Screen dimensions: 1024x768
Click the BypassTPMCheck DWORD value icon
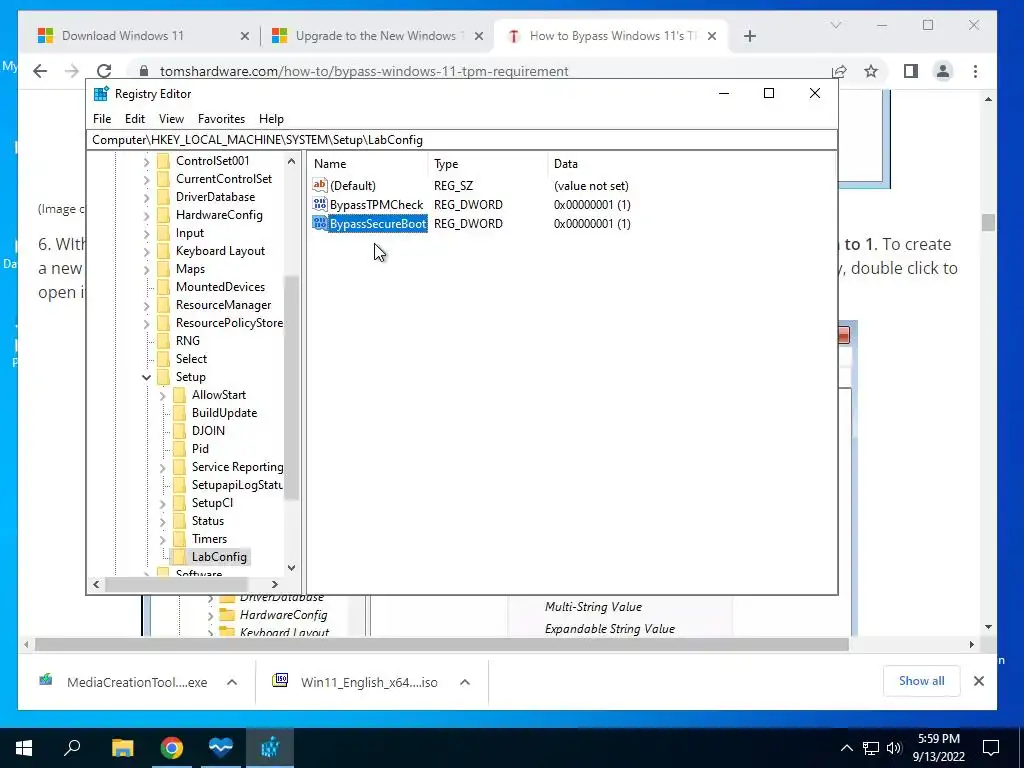[x=320, y=204]
